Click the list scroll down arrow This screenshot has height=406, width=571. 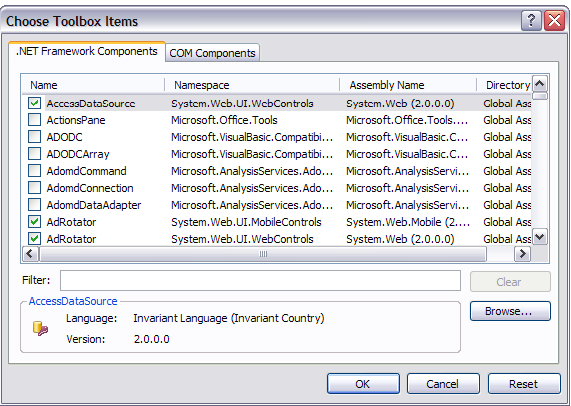(x=540, y=237)
